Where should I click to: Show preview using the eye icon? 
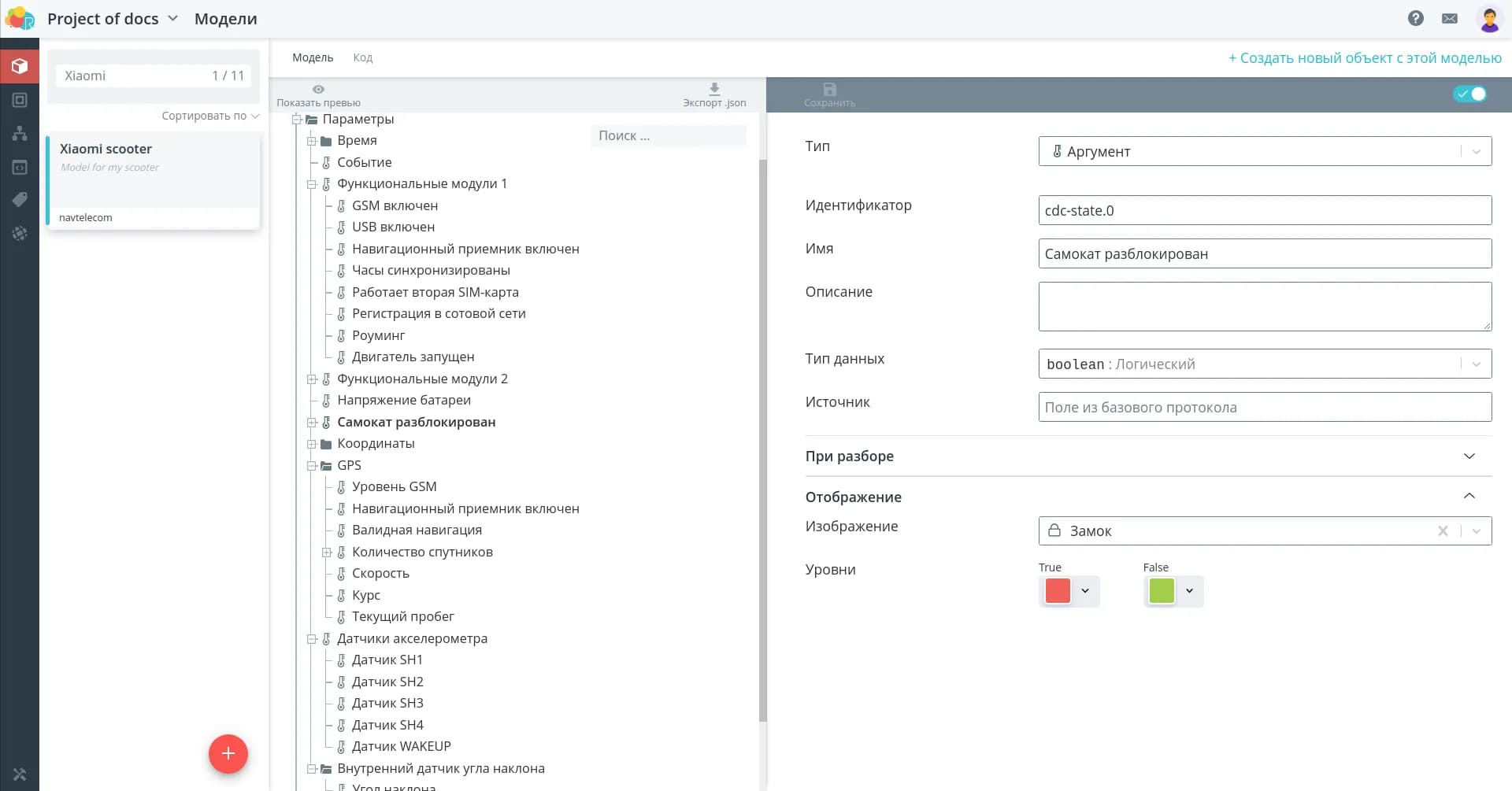tap(318, 90)
